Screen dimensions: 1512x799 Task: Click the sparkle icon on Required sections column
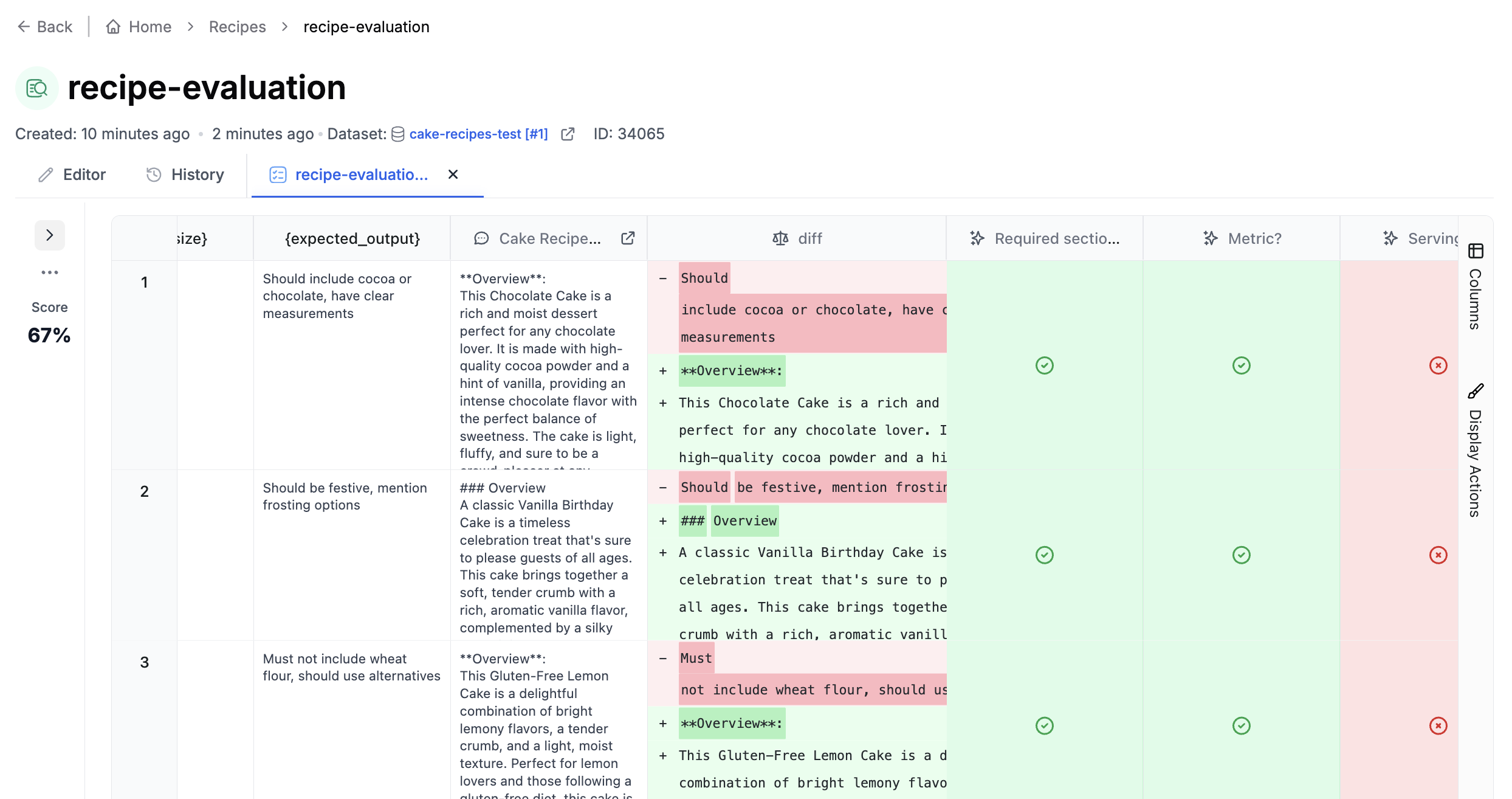coord(977,238)
